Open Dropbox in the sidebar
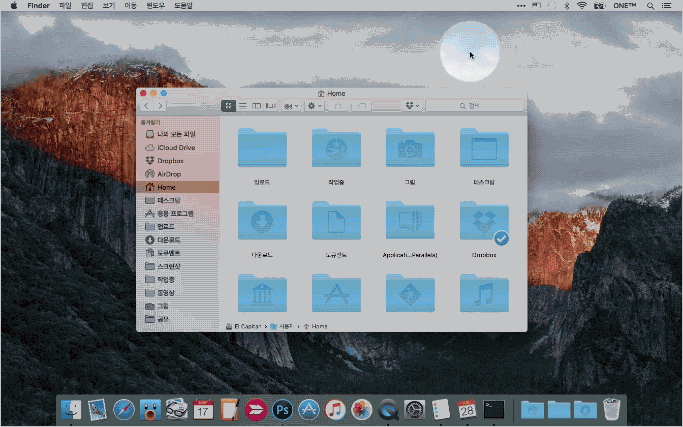This screenshot has width=683, height=427. pos(177,161)
